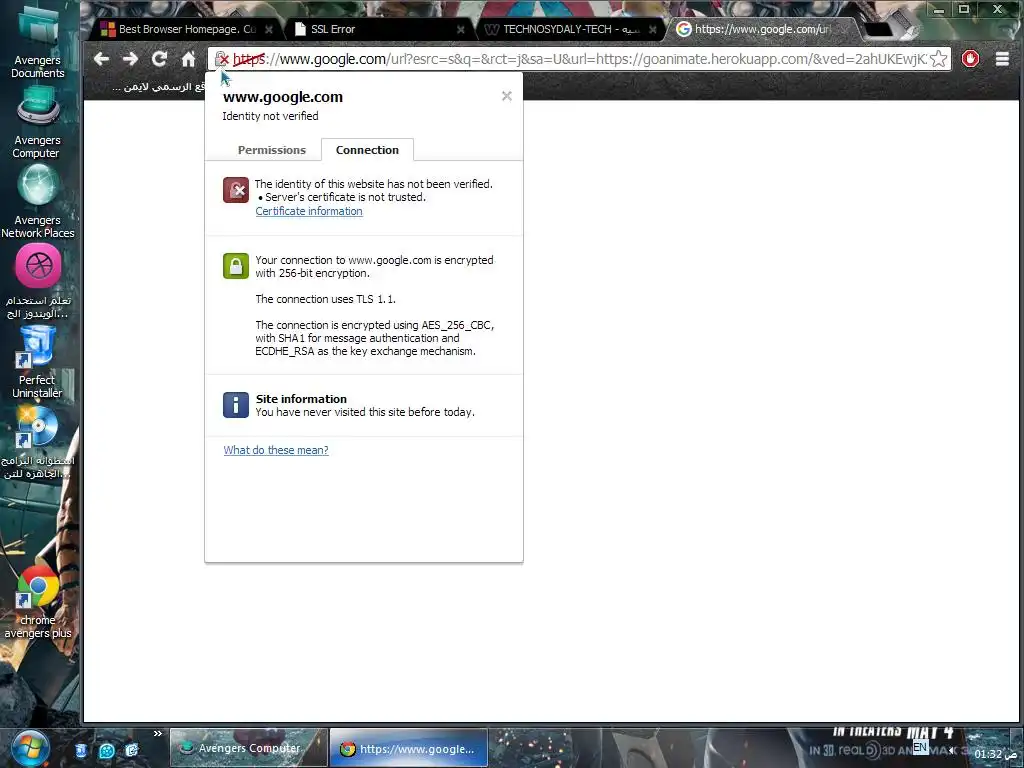The height and width of the screenshot is (768, 1024).
Task: Open the 'What do these mean?' link
Action: pos(276,450)
